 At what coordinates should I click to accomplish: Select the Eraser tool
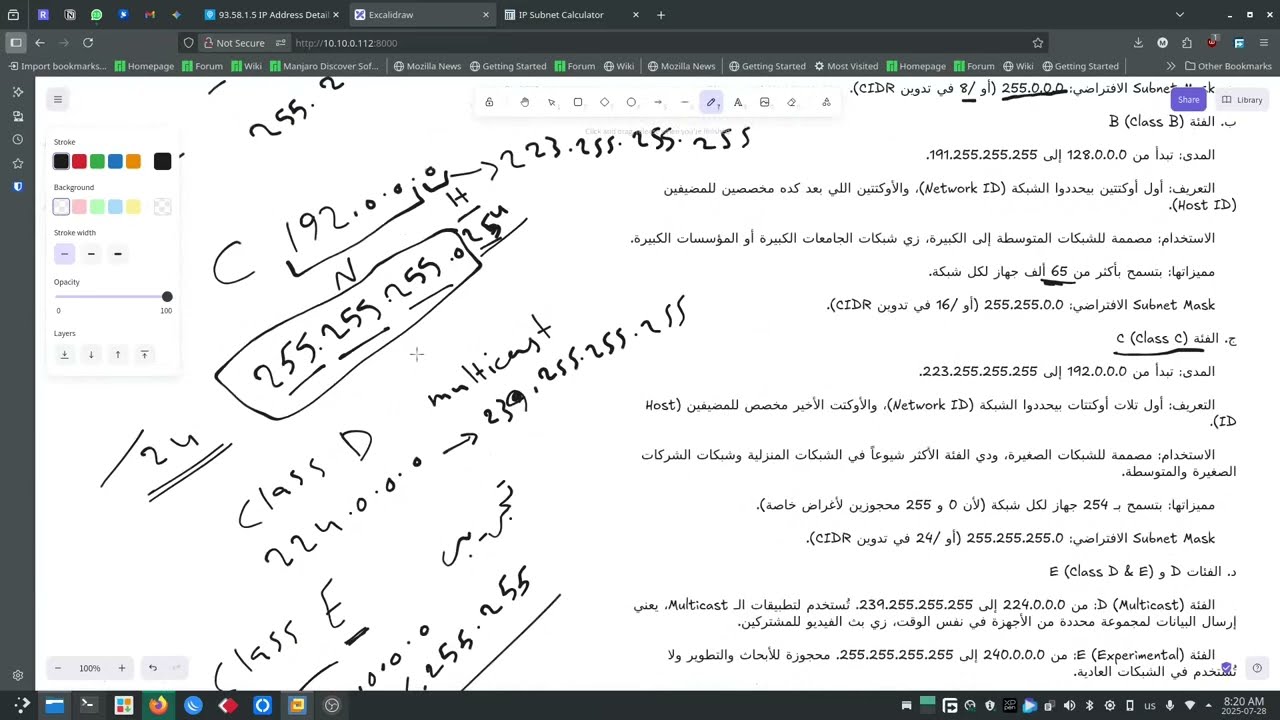point(791,102)
